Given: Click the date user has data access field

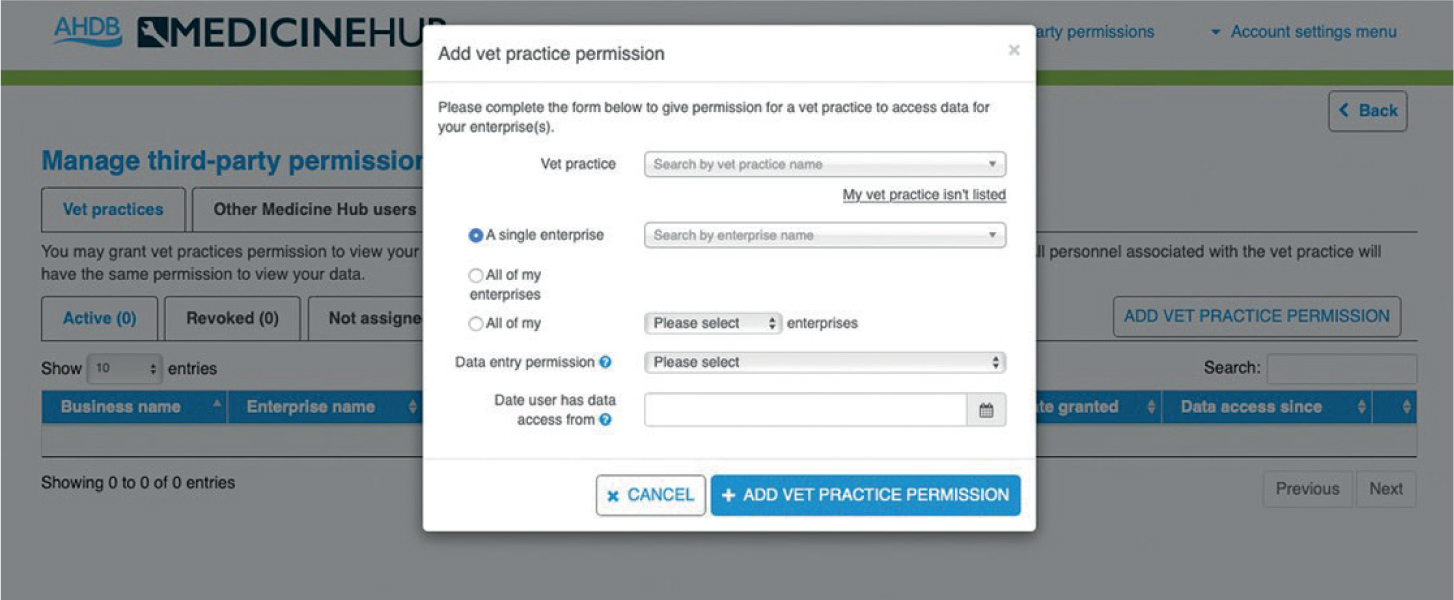Looking at the screenshot, I should (x=806, y=410).
